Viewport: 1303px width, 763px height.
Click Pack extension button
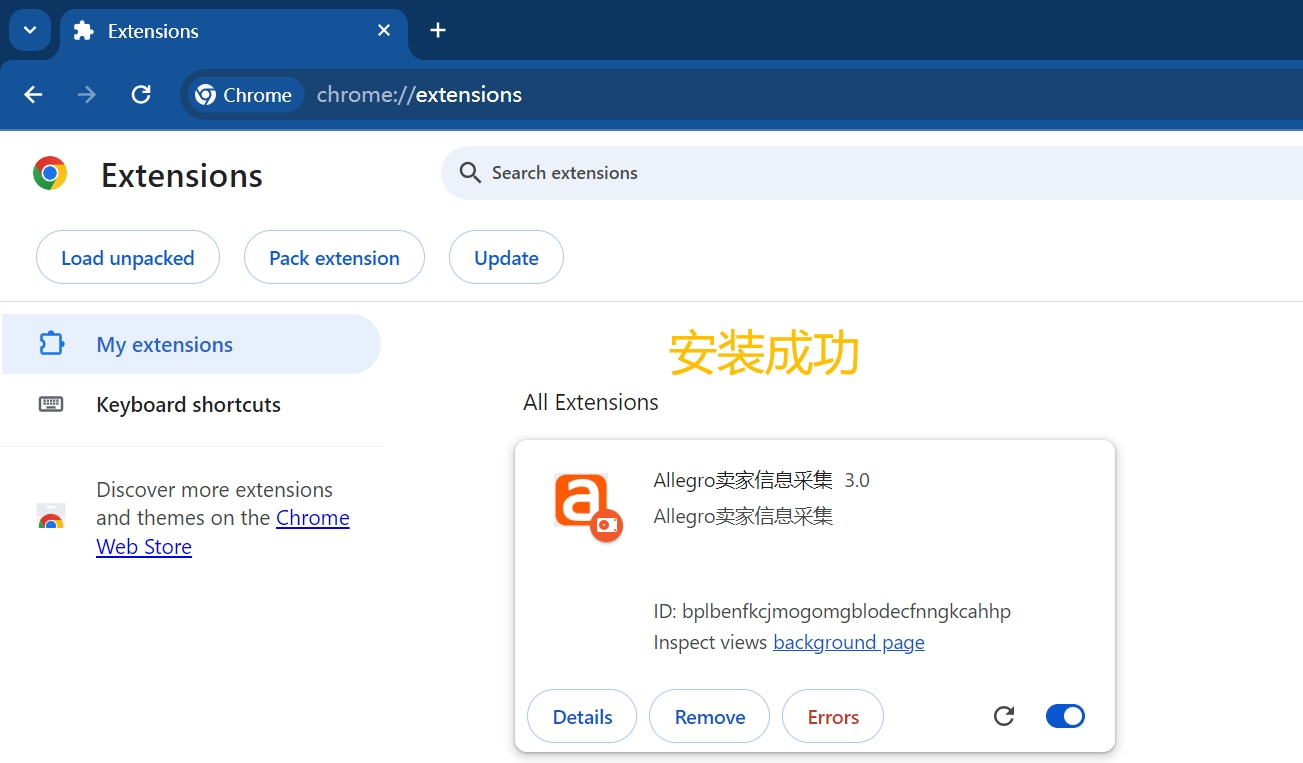pos(334,258)
